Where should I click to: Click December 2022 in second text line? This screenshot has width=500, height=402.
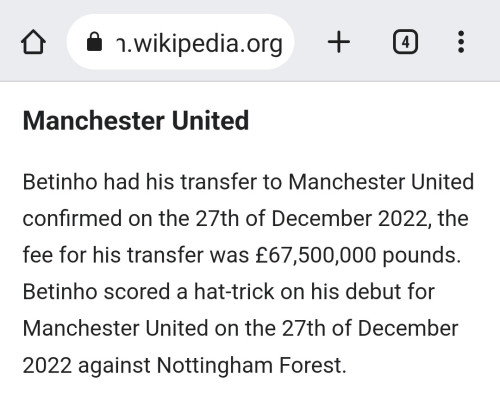(x=349, y=219)
